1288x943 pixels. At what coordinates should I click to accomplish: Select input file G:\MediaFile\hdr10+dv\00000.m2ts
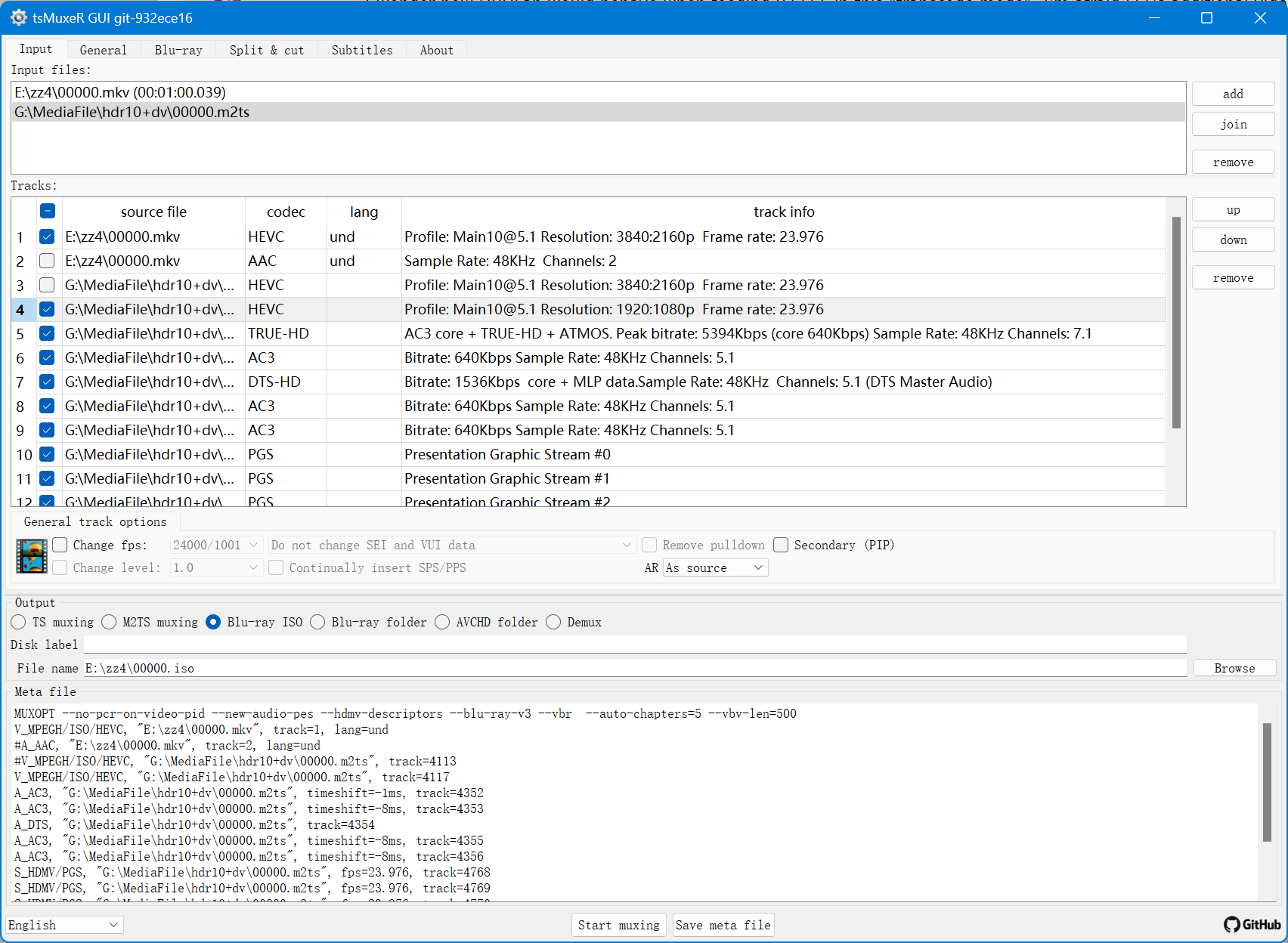599,112
